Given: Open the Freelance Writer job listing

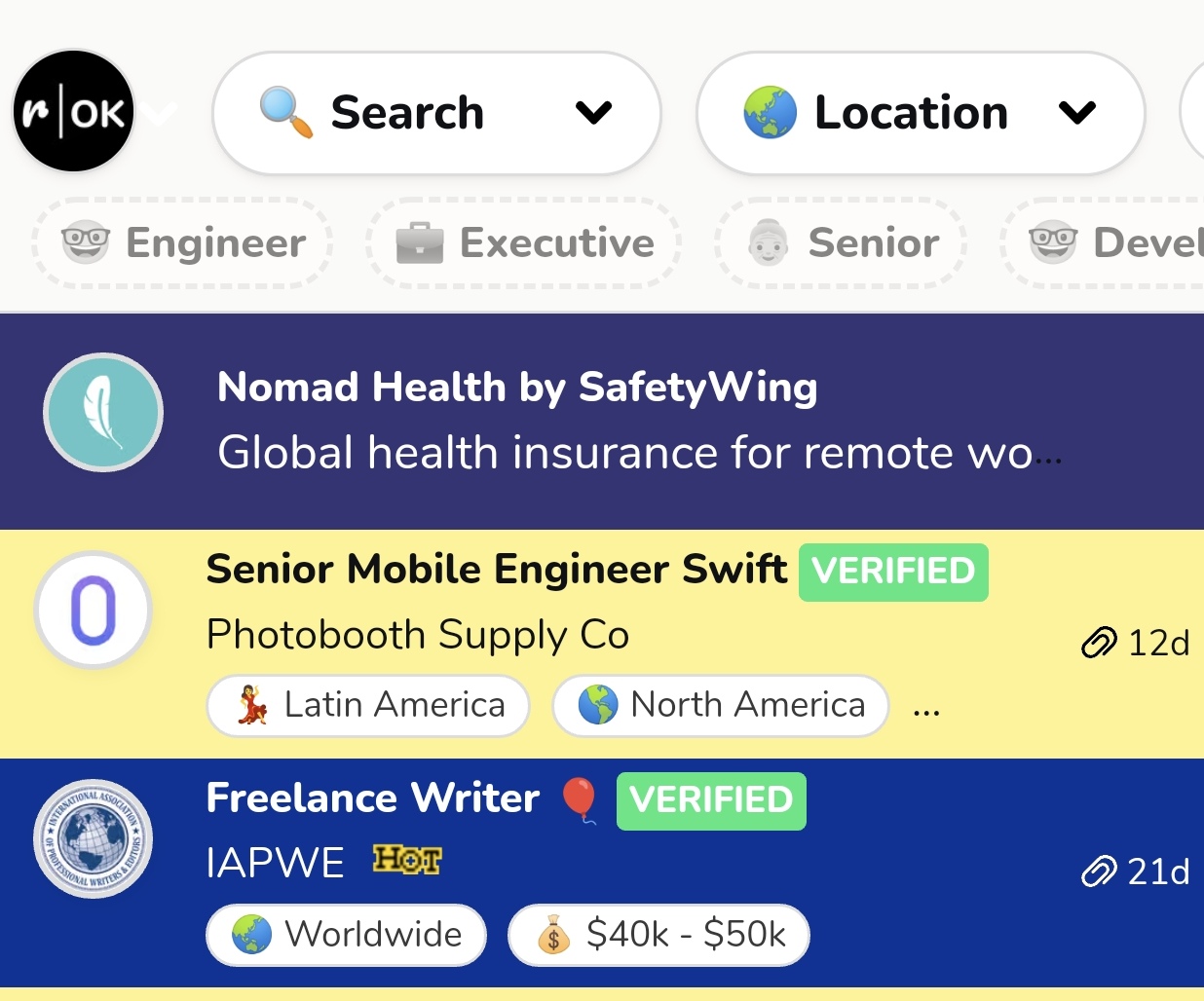Looking at the screenshot, I should click(372, 798).
